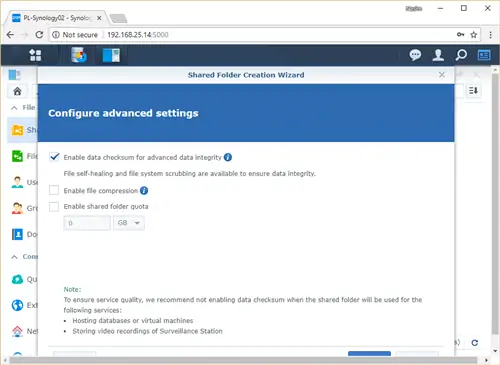This screenshot has width=500, height=365.
Task: Click the Note: label text
Action: (72, 289)
